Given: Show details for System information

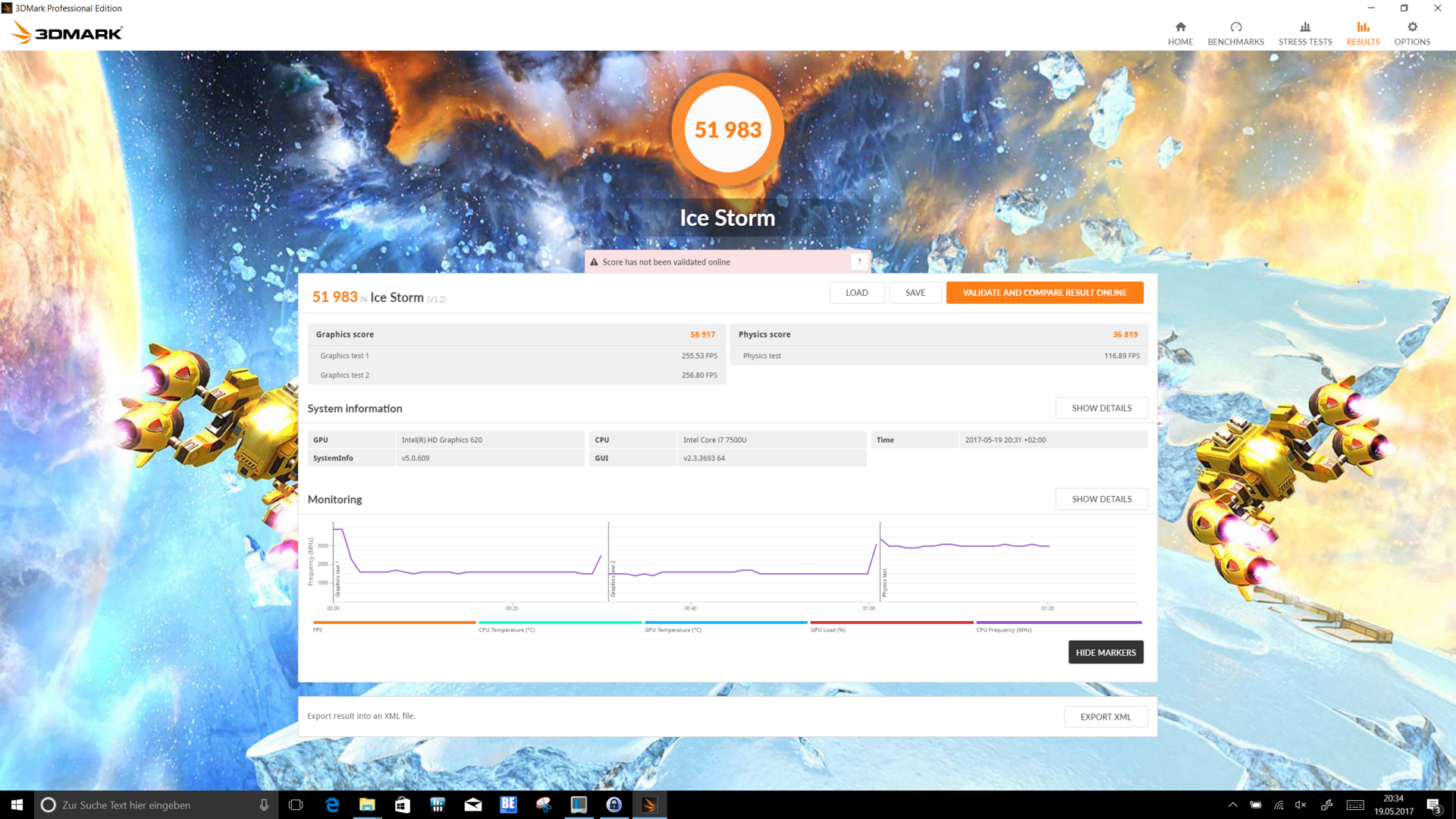Looking at the screenshot, I should (1101, 408).
